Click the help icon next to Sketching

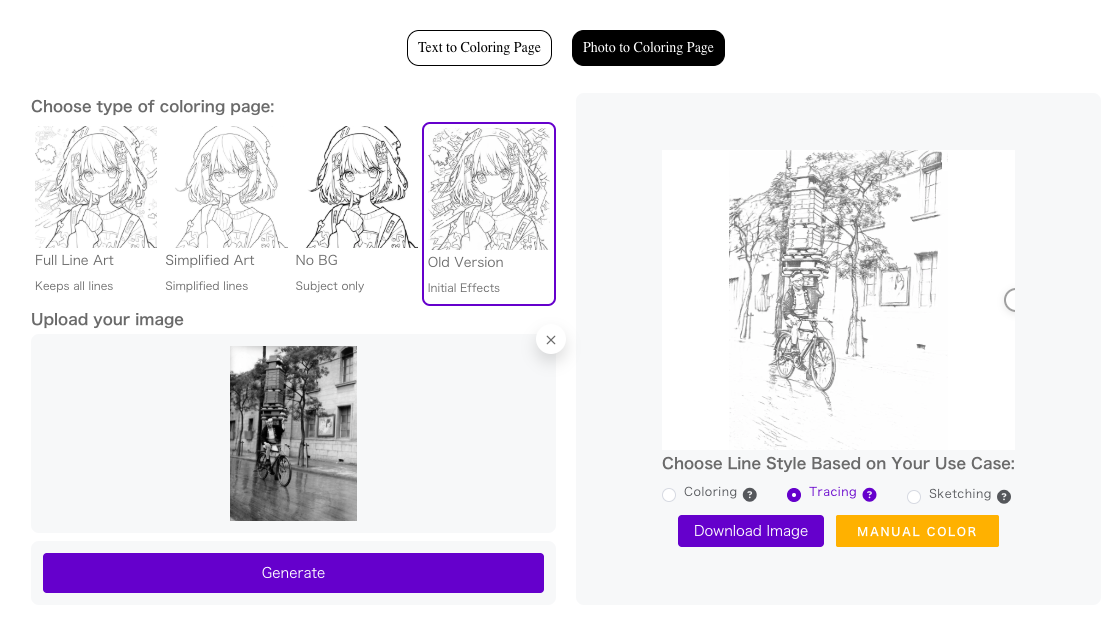click(x=1004, y=496)
